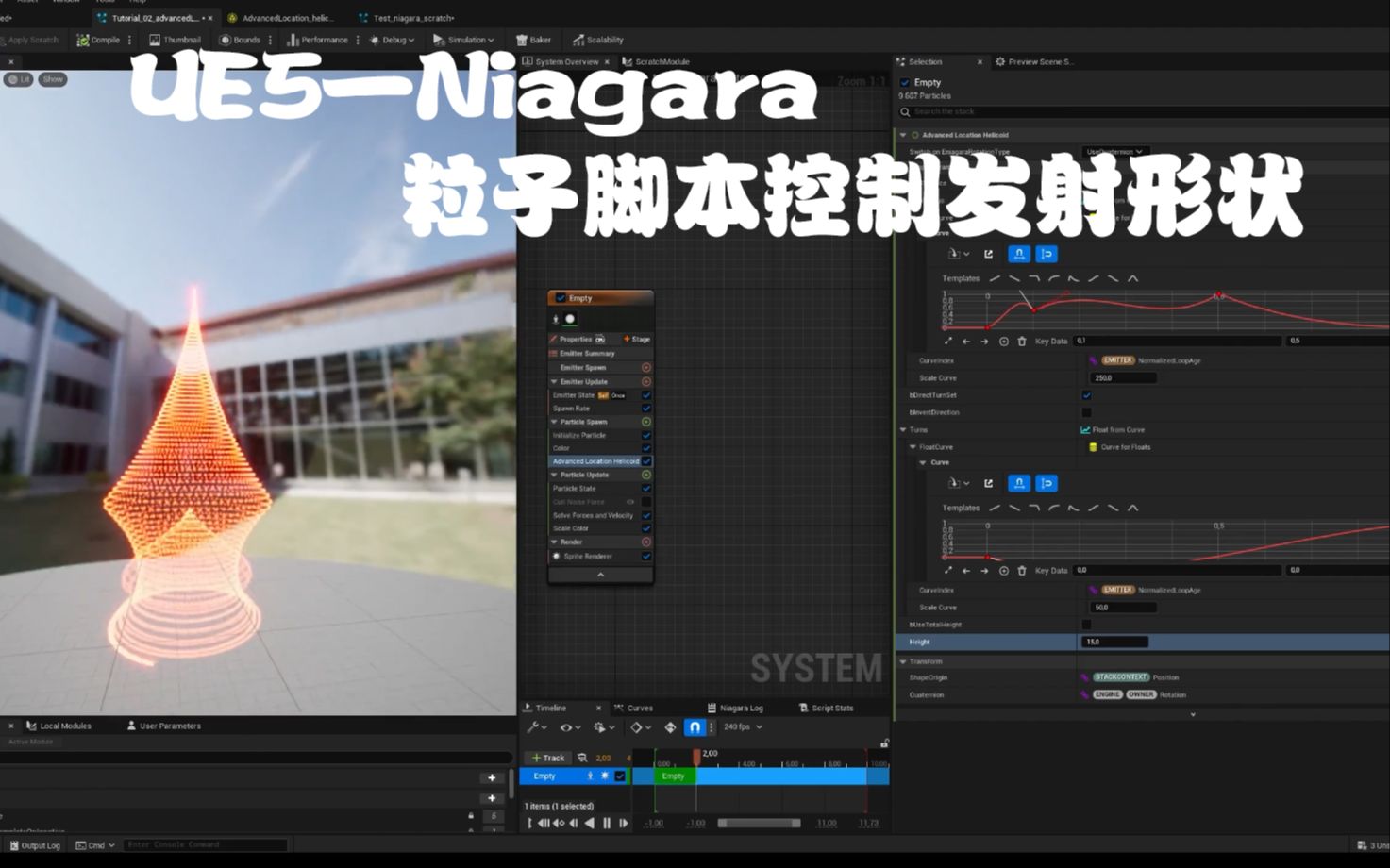The image size is (1390, 868).
Task: Collapse the Transform section
Action: coord(903,661)
